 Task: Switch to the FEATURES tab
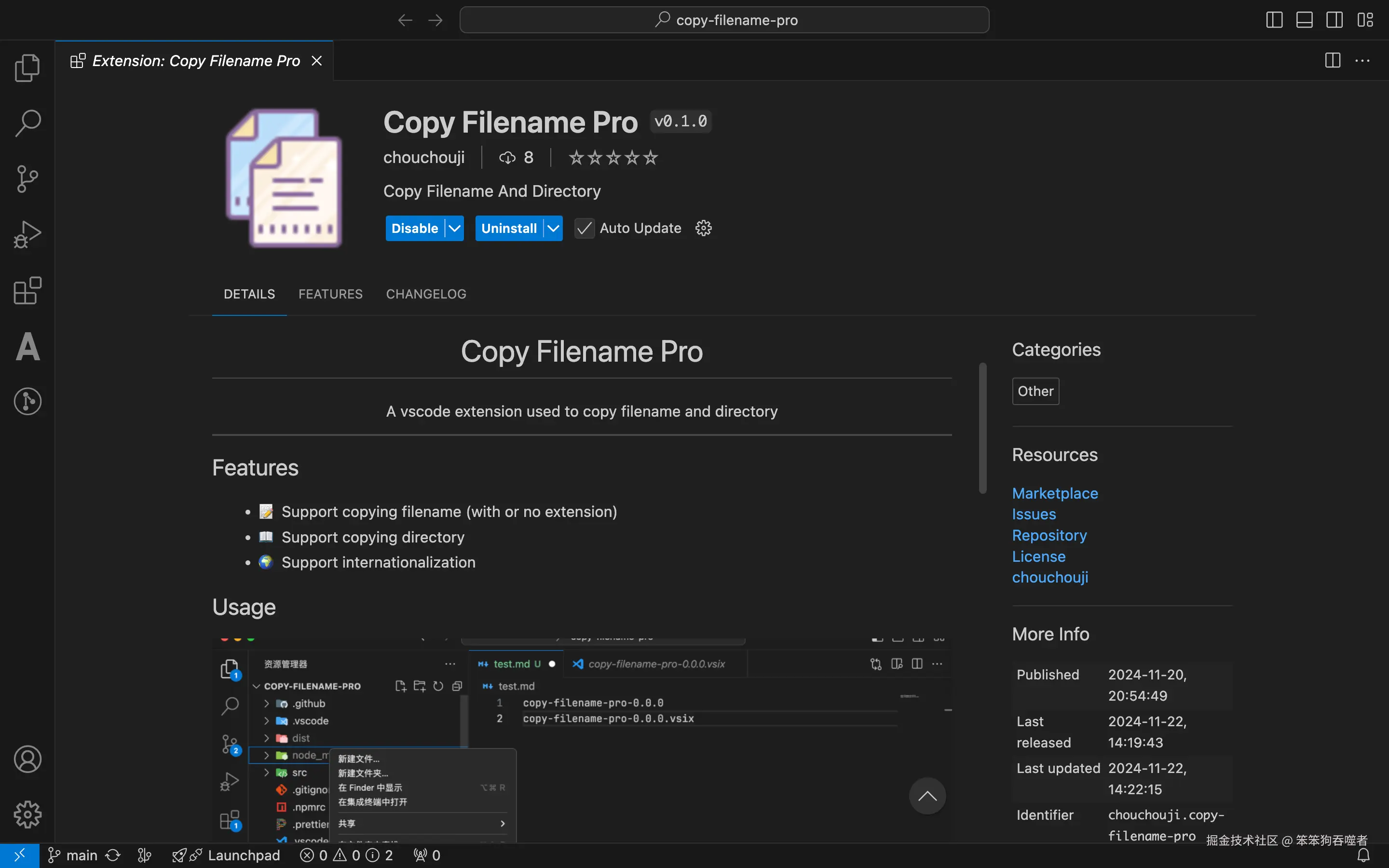pyautogui.click(x=330, y=294)
